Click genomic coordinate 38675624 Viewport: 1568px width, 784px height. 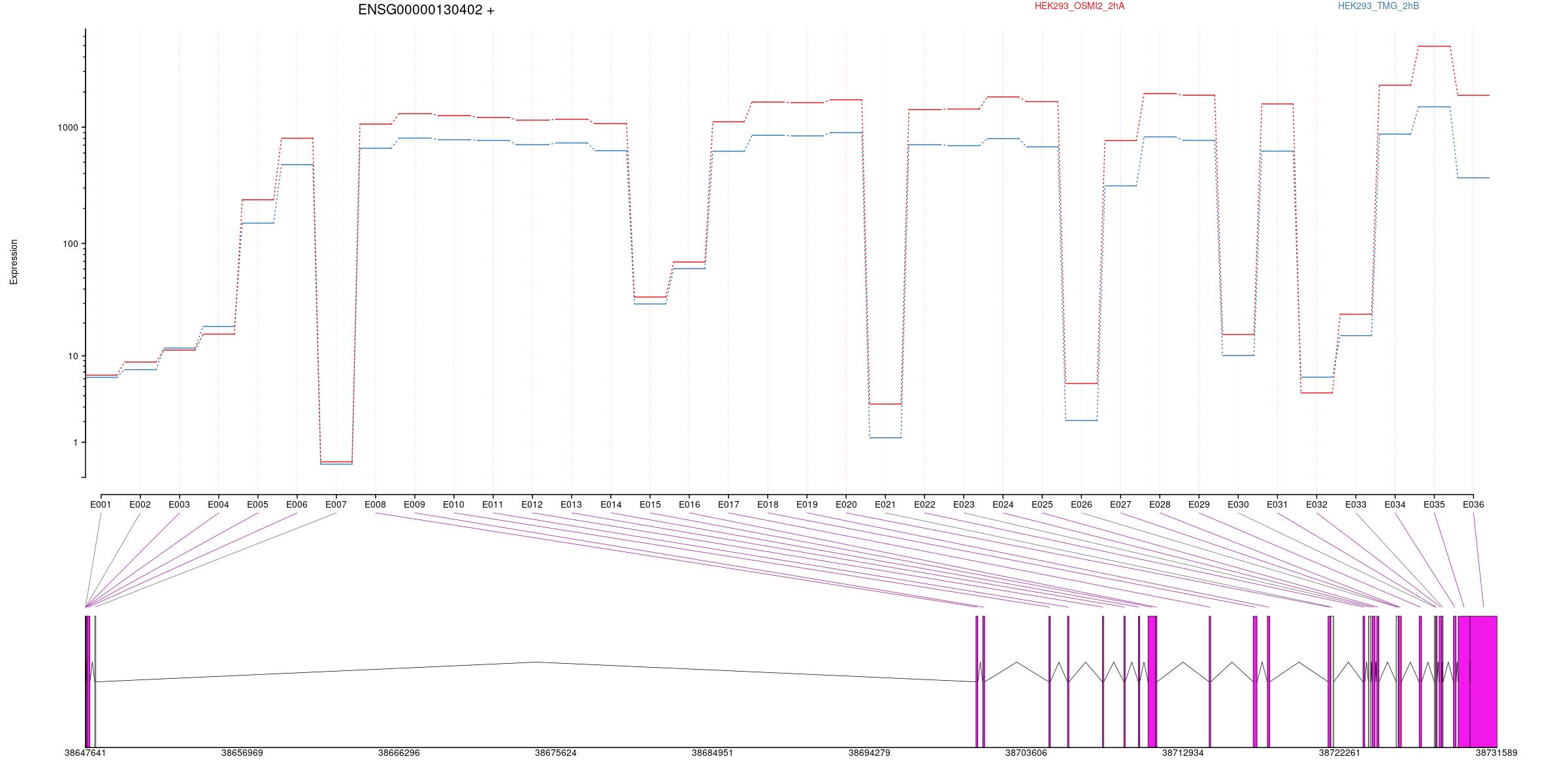click(555, 753)
